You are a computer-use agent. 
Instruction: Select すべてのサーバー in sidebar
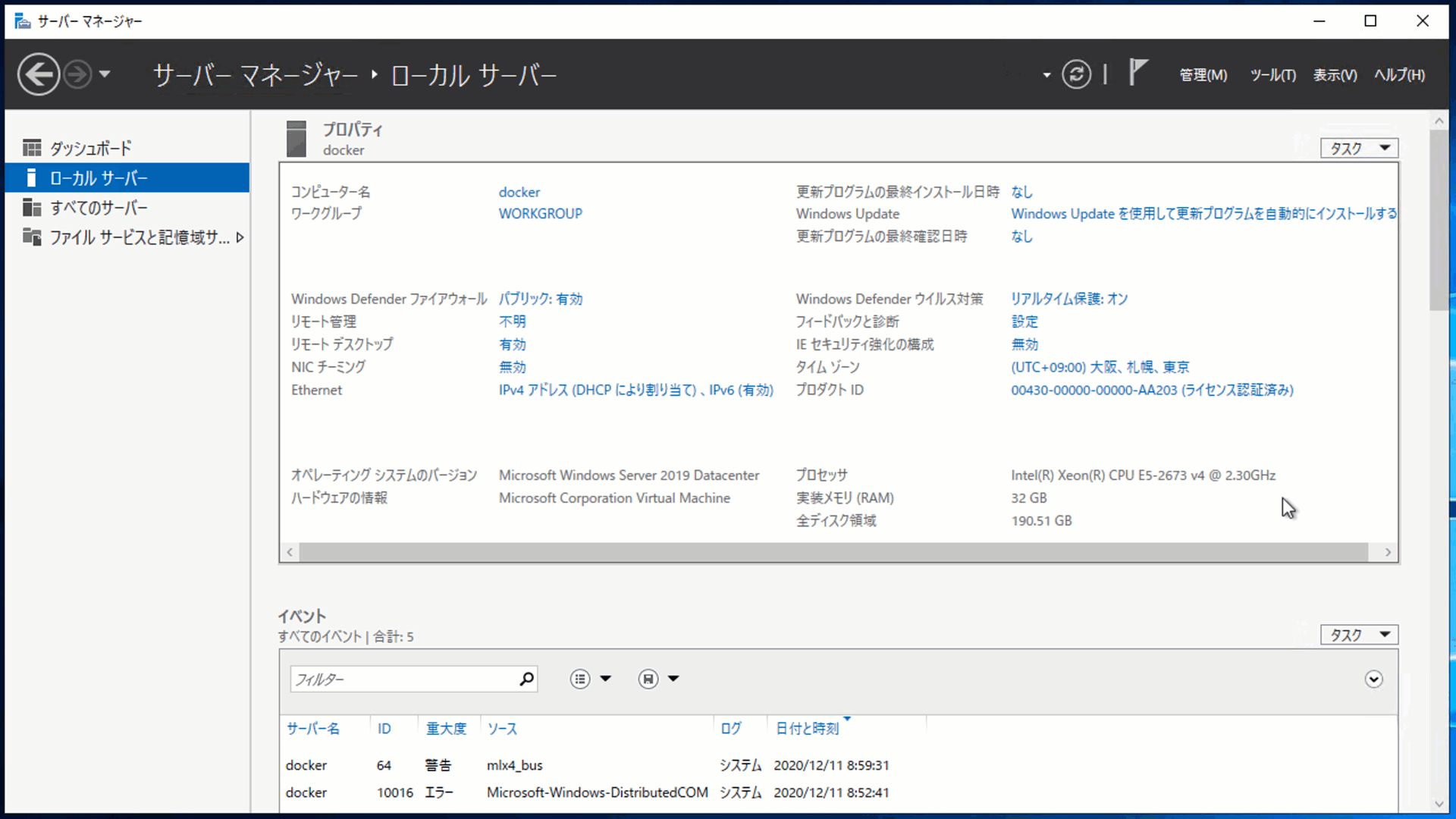(98, 207)
